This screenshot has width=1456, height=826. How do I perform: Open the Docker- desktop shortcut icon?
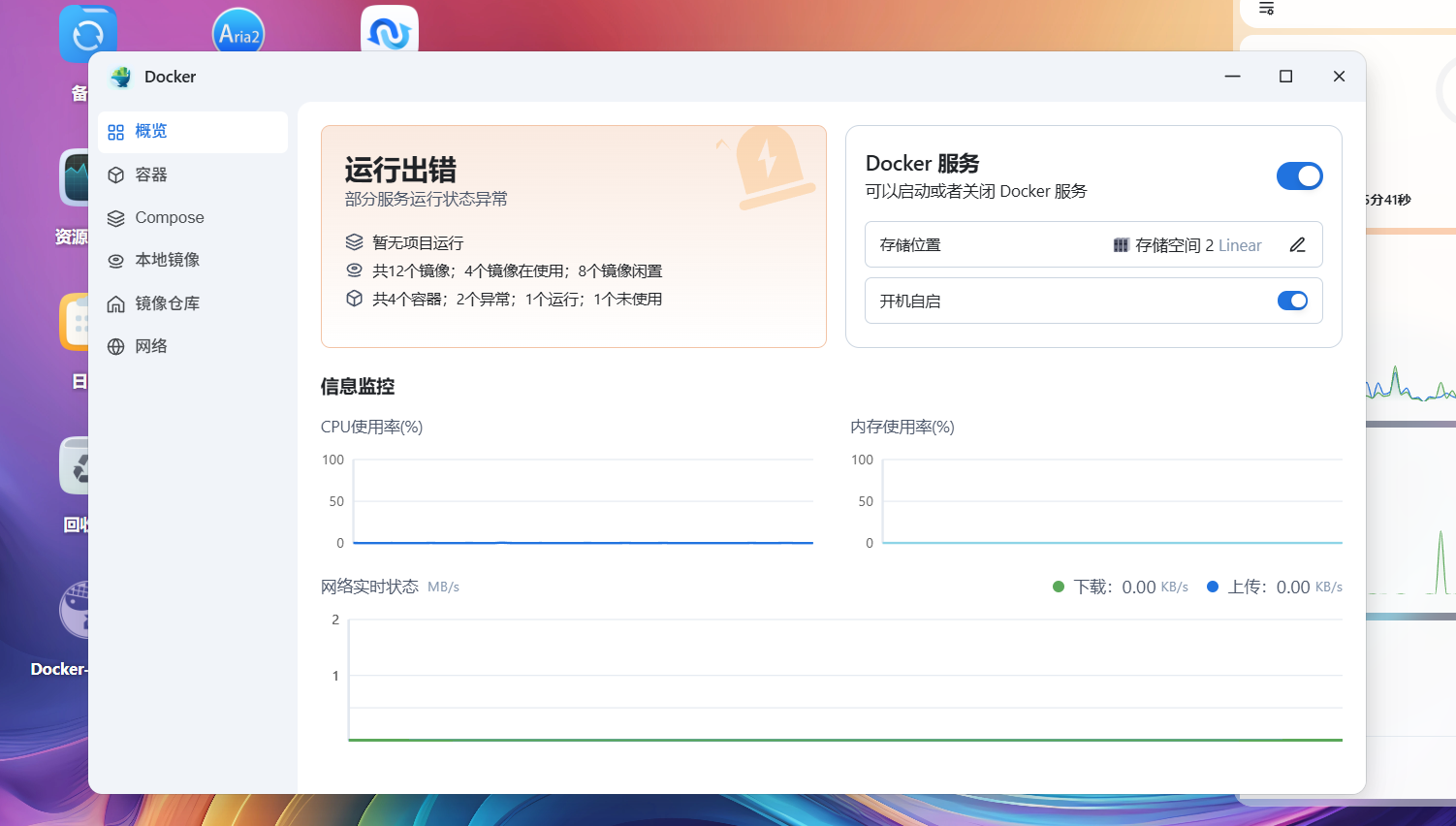(75, 611)
